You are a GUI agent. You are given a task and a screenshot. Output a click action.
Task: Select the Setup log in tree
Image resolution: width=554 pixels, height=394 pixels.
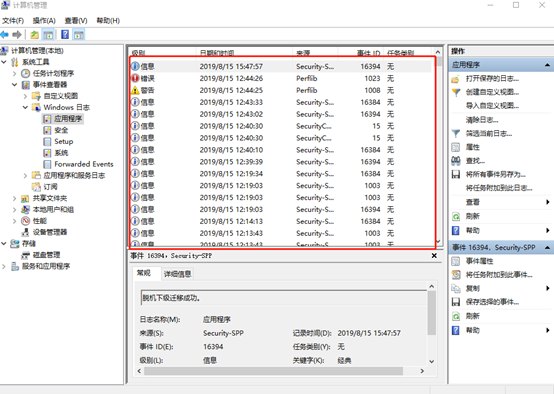pyautogui.click(x=64, y=141)
